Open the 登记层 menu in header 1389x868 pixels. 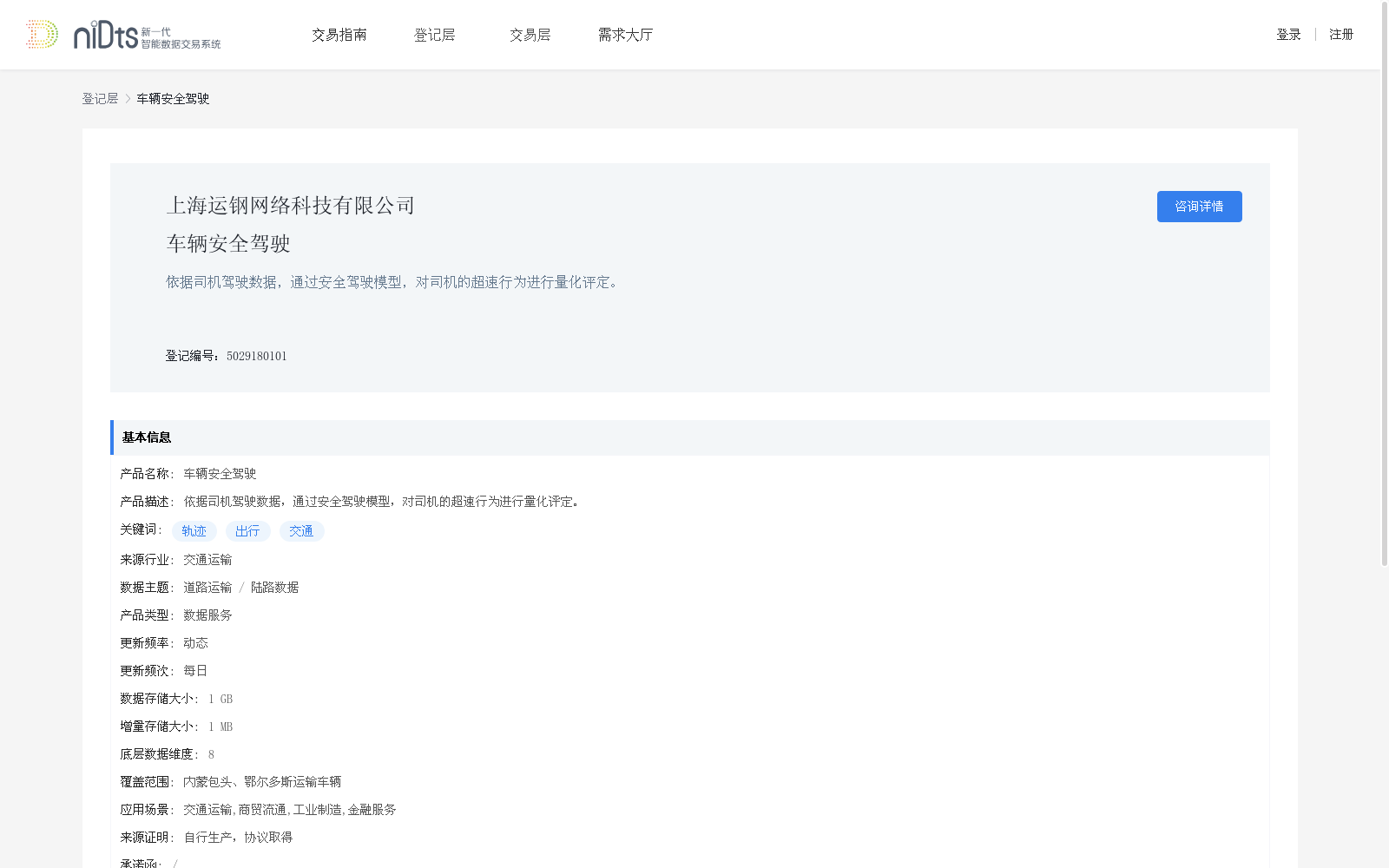coord(435,35)
